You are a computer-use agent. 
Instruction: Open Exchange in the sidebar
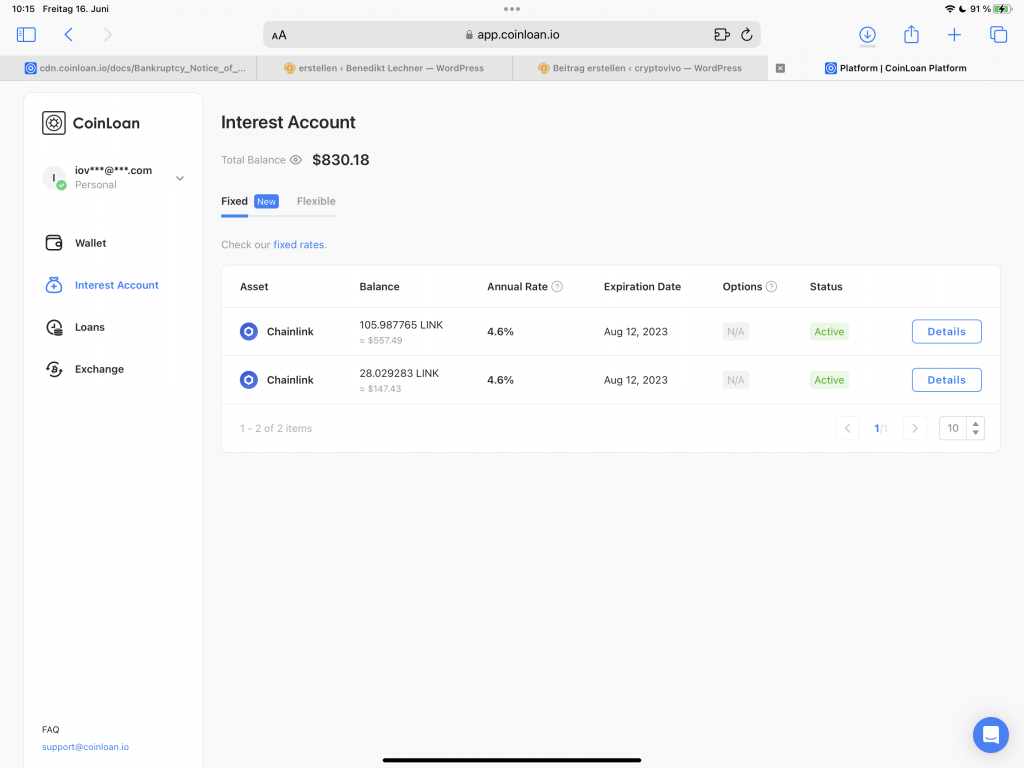click(99, 369)
